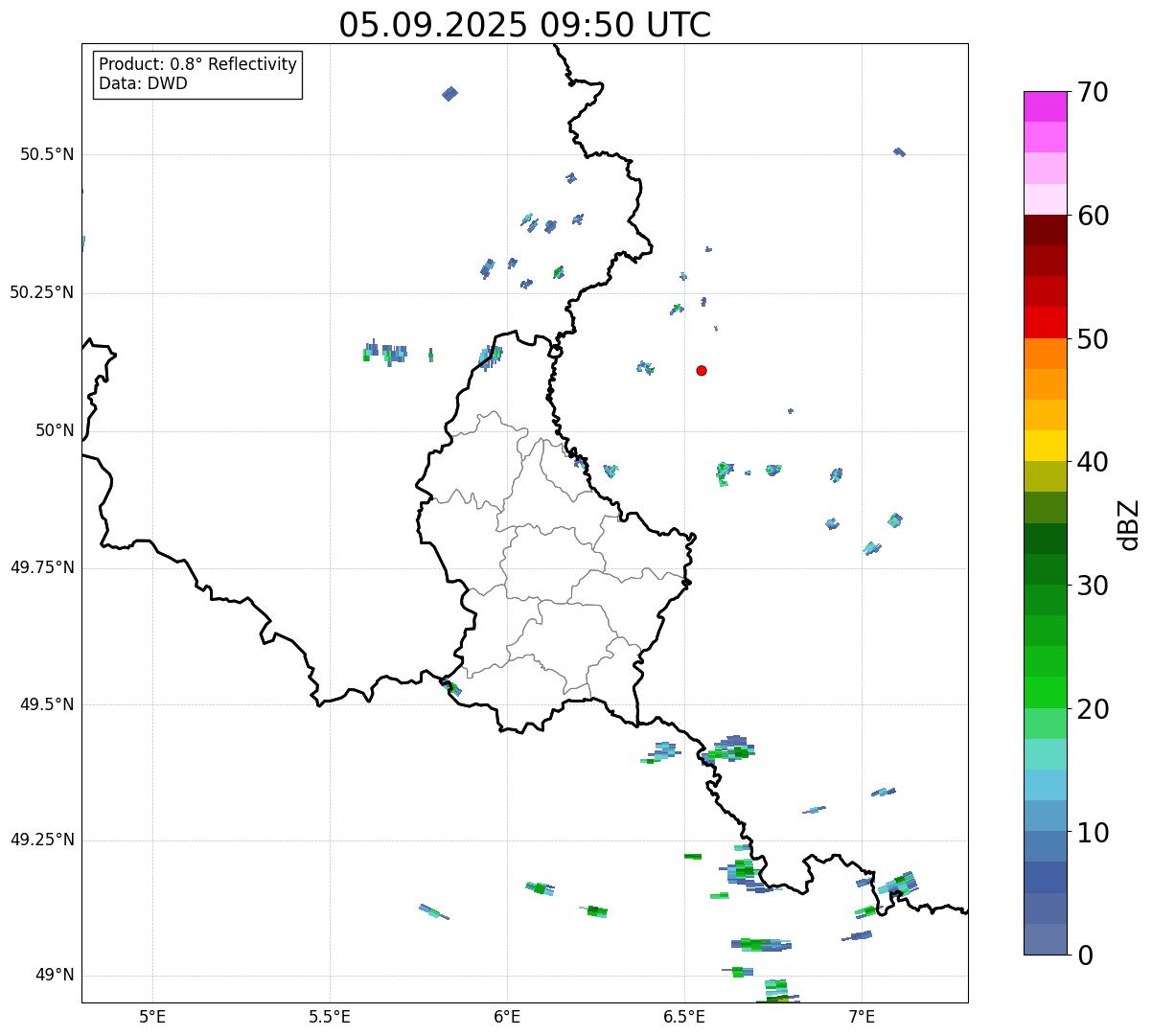Select the 49.75°N latitude label

[x=42, y=567]
